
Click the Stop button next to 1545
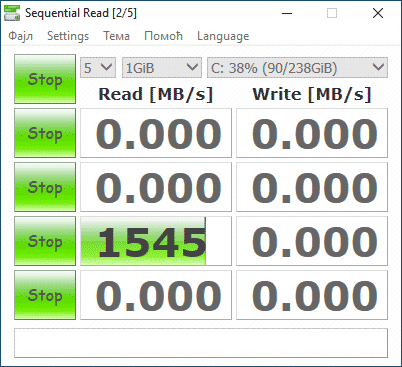(x=45, y=241)
